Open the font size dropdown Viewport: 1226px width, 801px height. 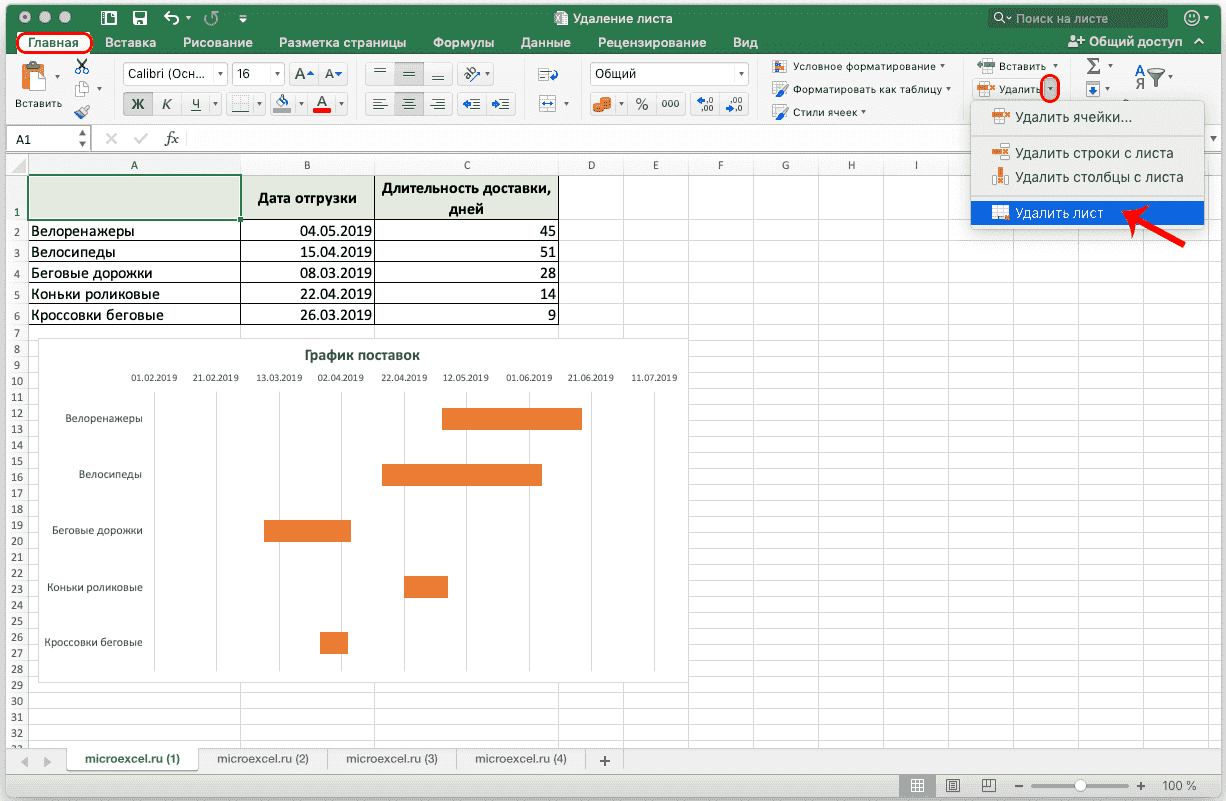click(x=277, y=73)
